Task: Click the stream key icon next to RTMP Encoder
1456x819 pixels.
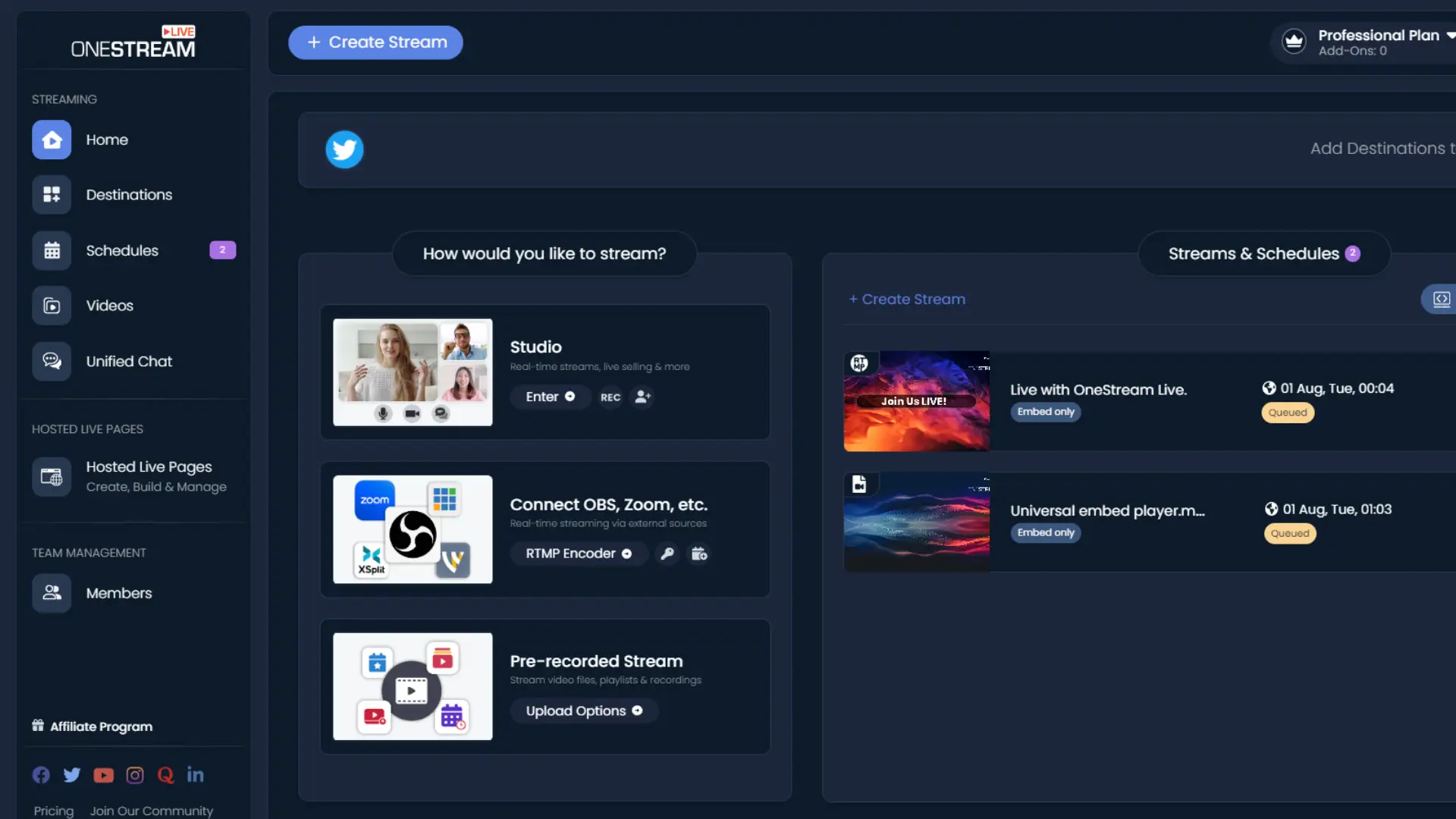Action: (x=667, y=554)
